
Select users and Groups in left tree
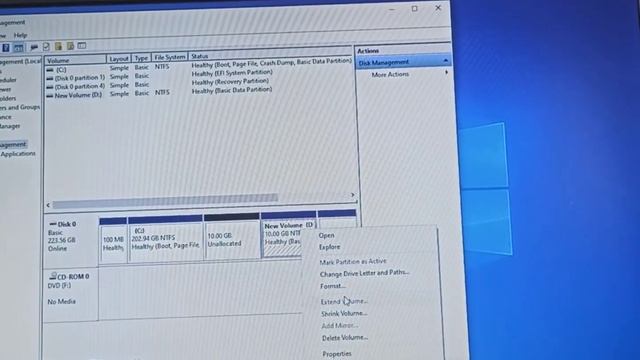click(x=20, y=107)
